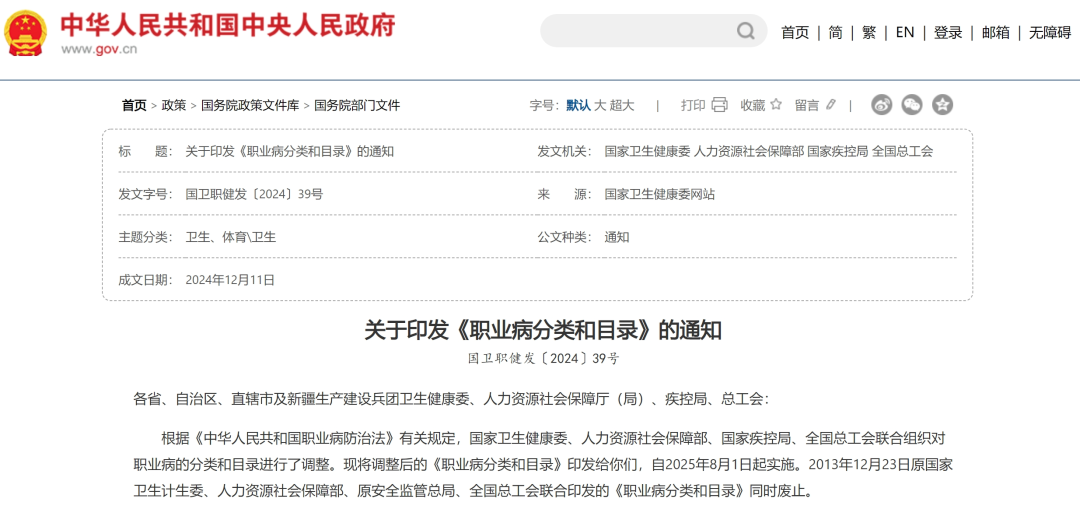The image size is (1080, 509).
Task: Open 首页 in top navigation
Action: [795, 32]
